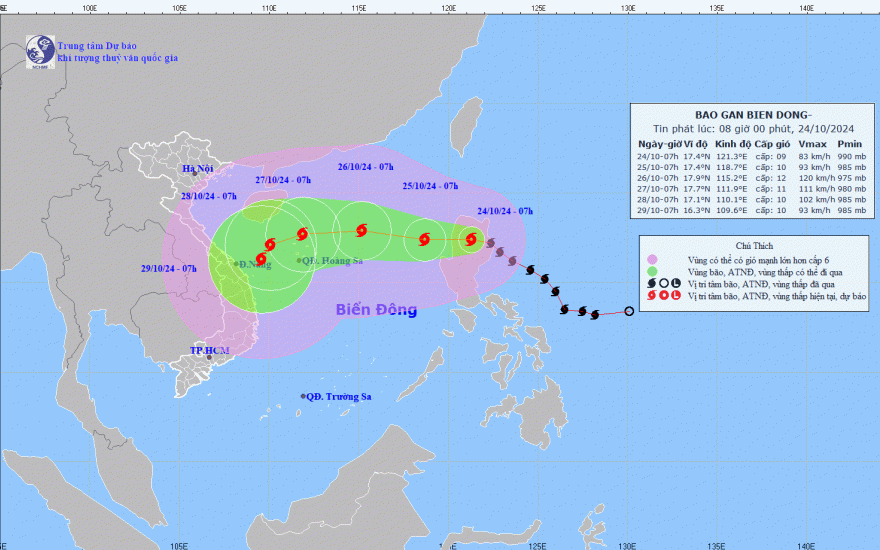Click the red storm icon for 26/10/24 - 07h
880x550 pixels.
361,230
